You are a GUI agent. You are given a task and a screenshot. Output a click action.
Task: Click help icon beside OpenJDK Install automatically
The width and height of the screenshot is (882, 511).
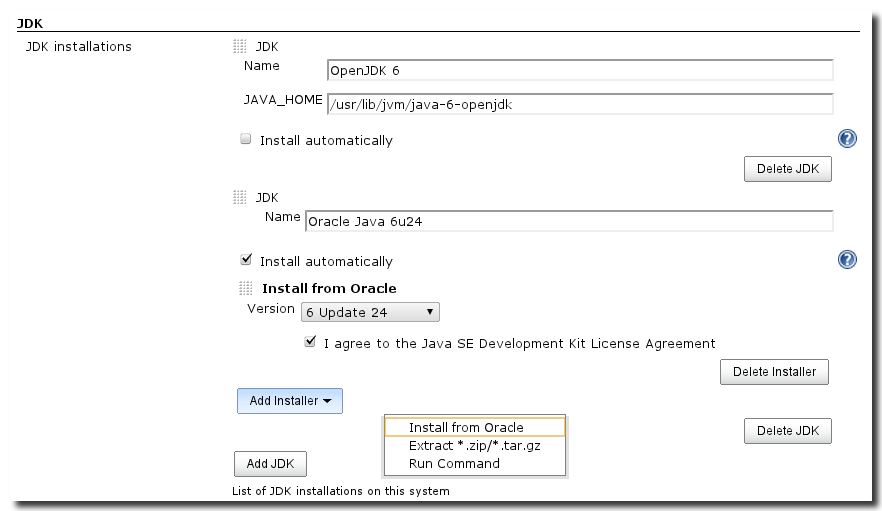tap(847, 139)
